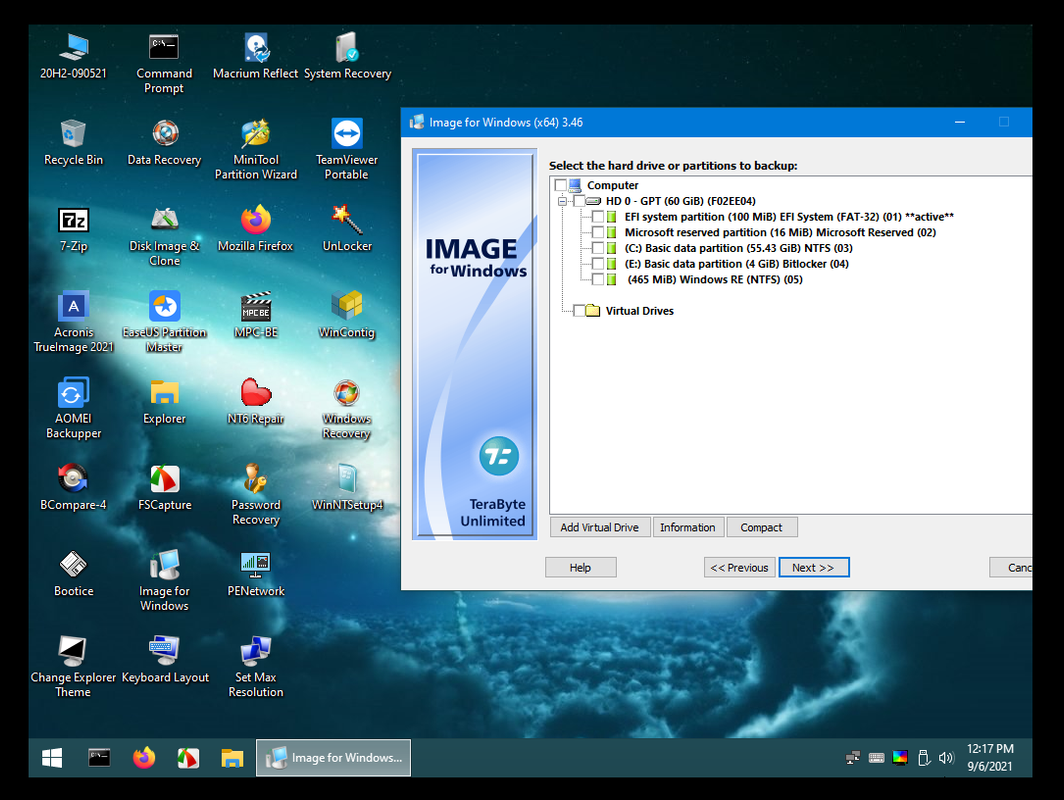Image resolution: width=1064 pixels, height=800 pixels.
Task: Open the Recycle Bin desktop icon
Action: [73, 142]
